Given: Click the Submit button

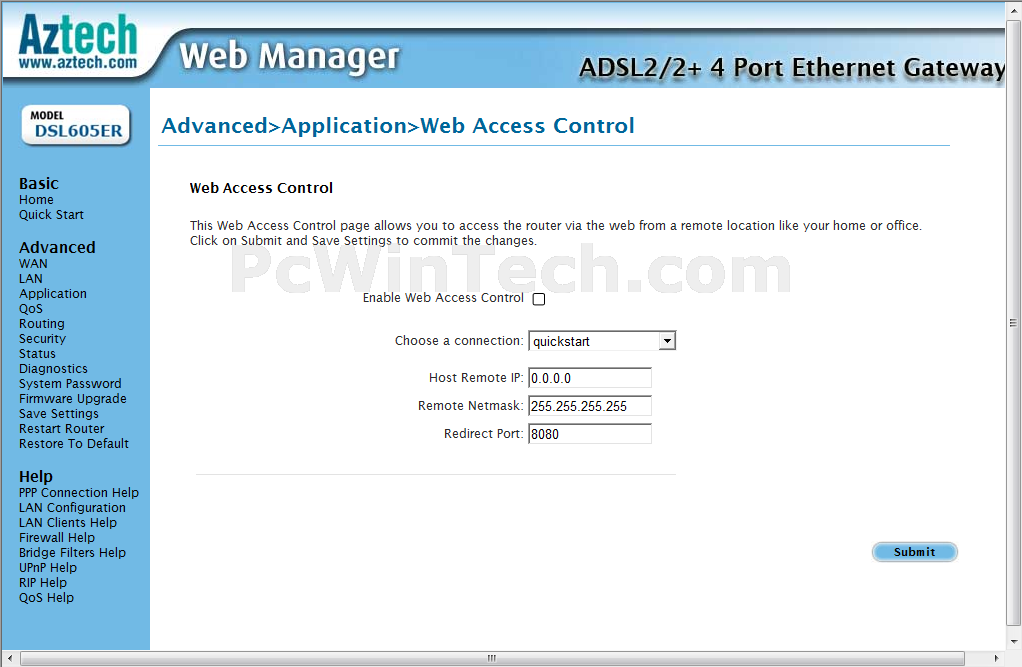Looking at the screenshot, I should (914, 552).
